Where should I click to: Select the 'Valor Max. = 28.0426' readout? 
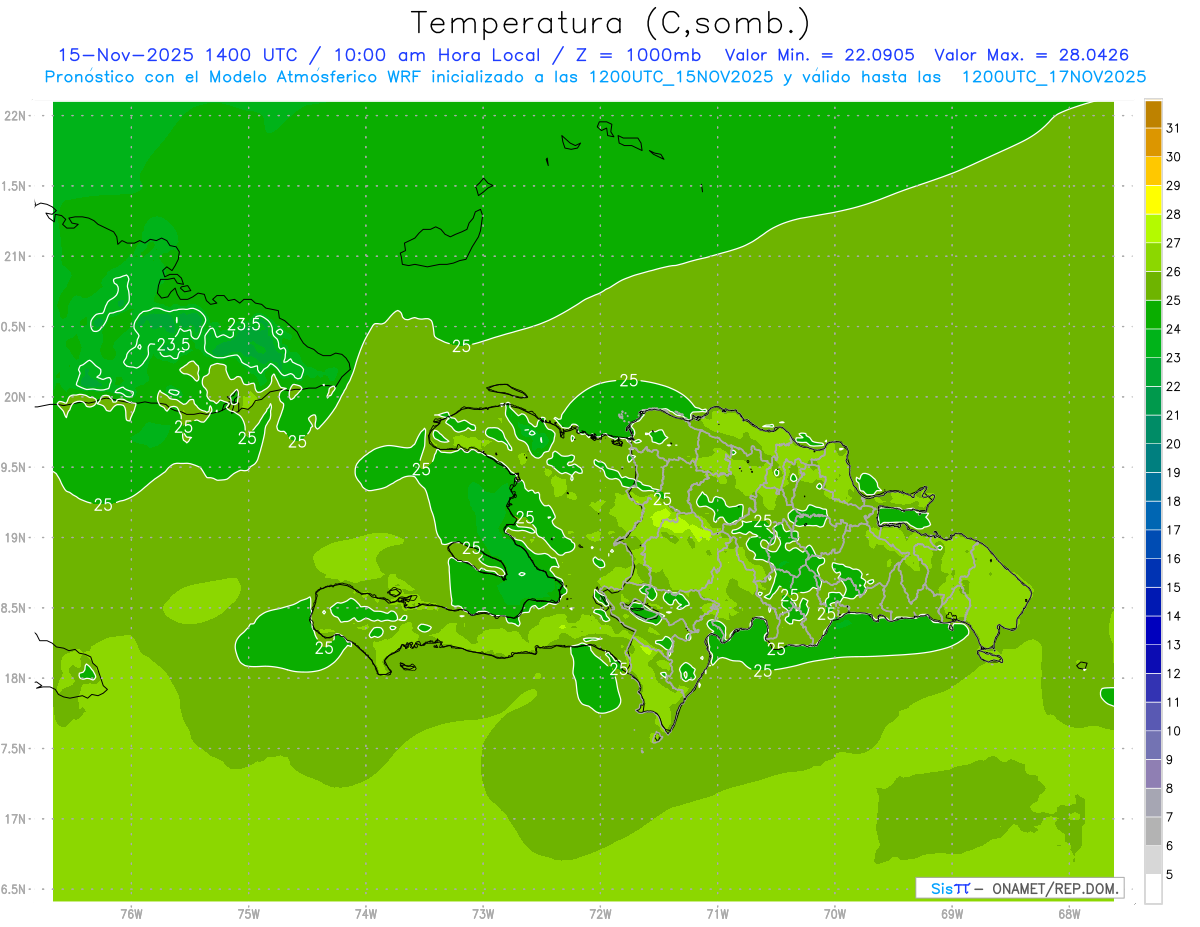[x=1031, y=55]
